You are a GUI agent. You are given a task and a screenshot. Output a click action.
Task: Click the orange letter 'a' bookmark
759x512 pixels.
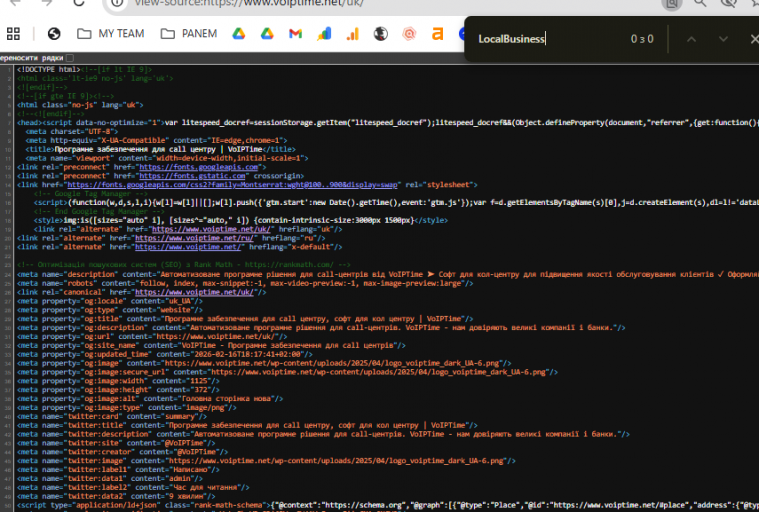coord(437,33)
